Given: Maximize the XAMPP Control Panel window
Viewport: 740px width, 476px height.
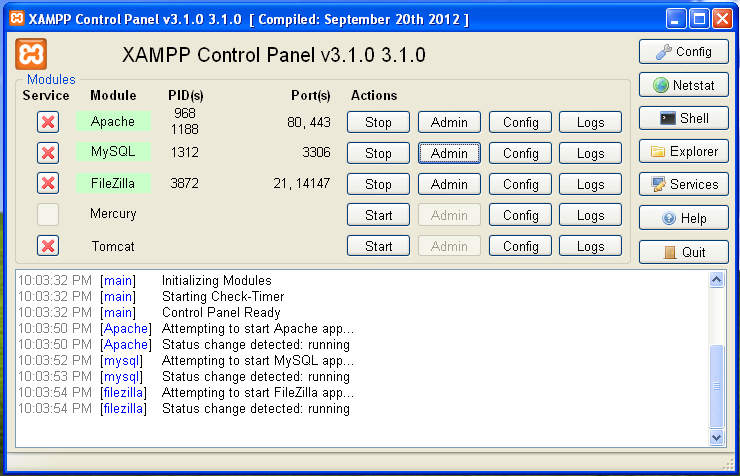Looking at the screenshot, I should pyautogui.click(x=699, y=19).
